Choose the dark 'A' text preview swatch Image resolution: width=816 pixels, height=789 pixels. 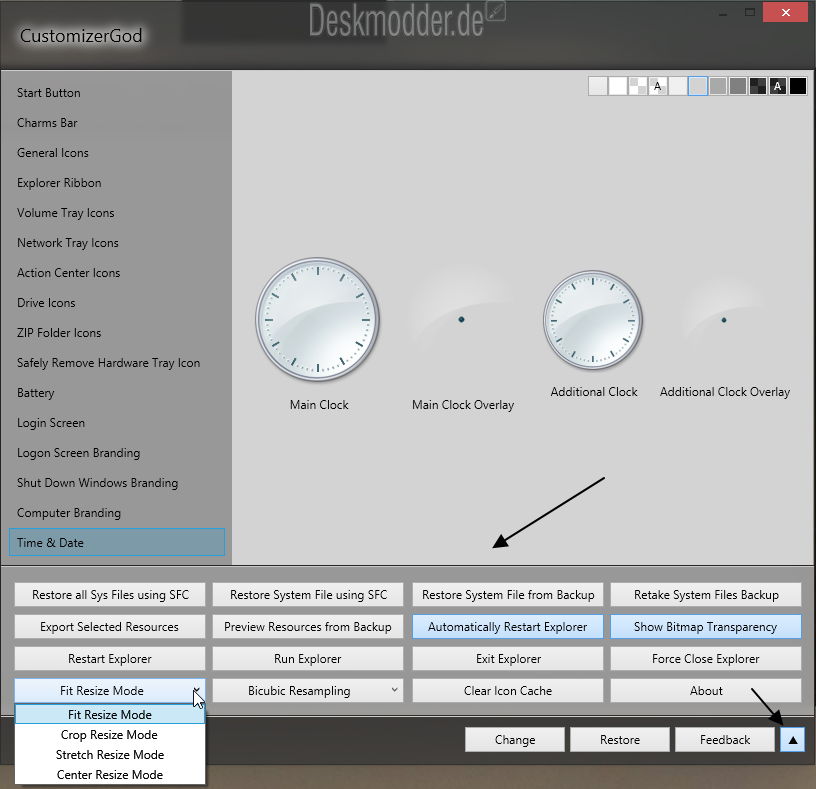(777, 86)
